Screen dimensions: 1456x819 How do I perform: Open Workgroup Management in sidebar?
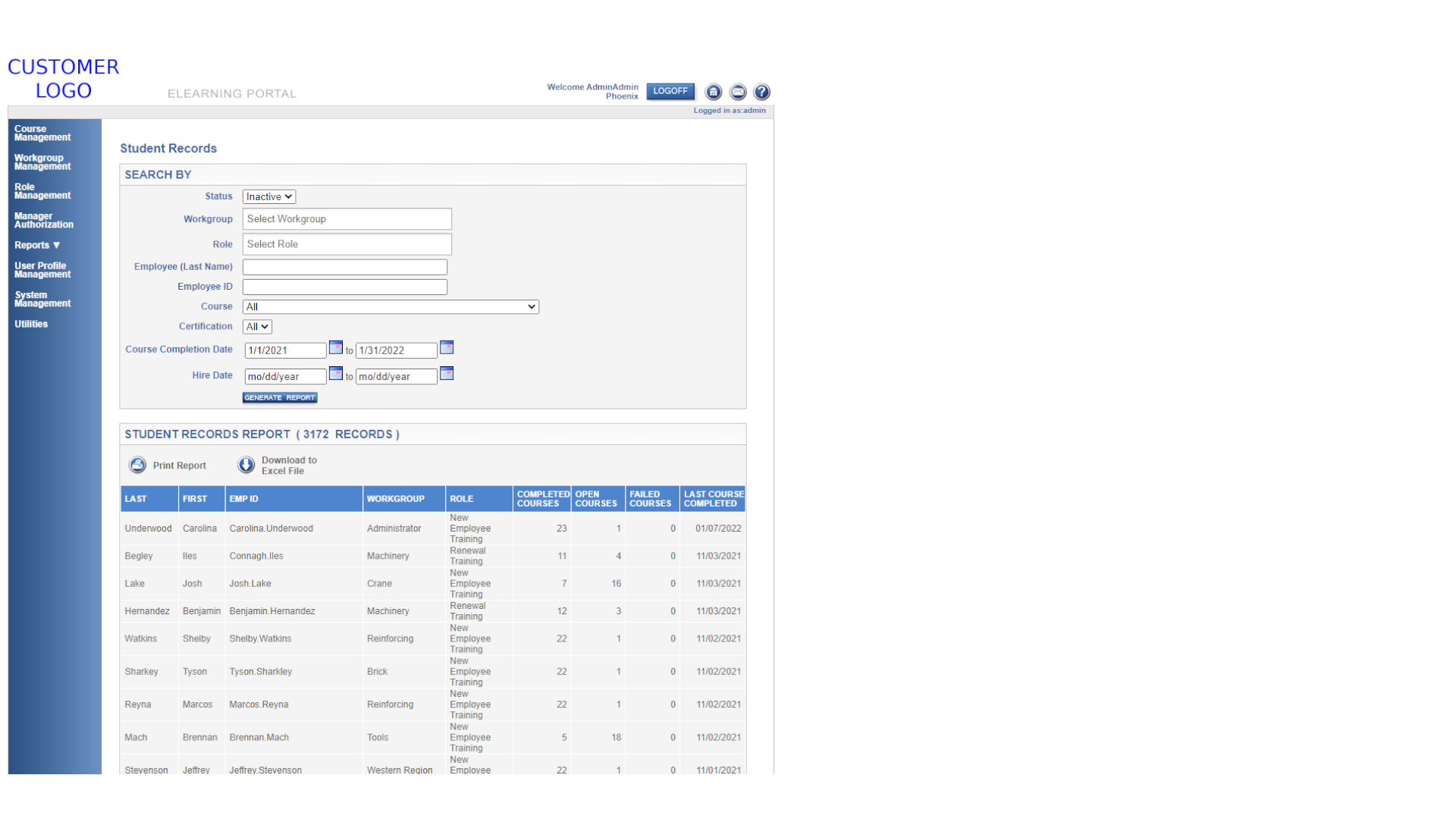coord(42,162)
